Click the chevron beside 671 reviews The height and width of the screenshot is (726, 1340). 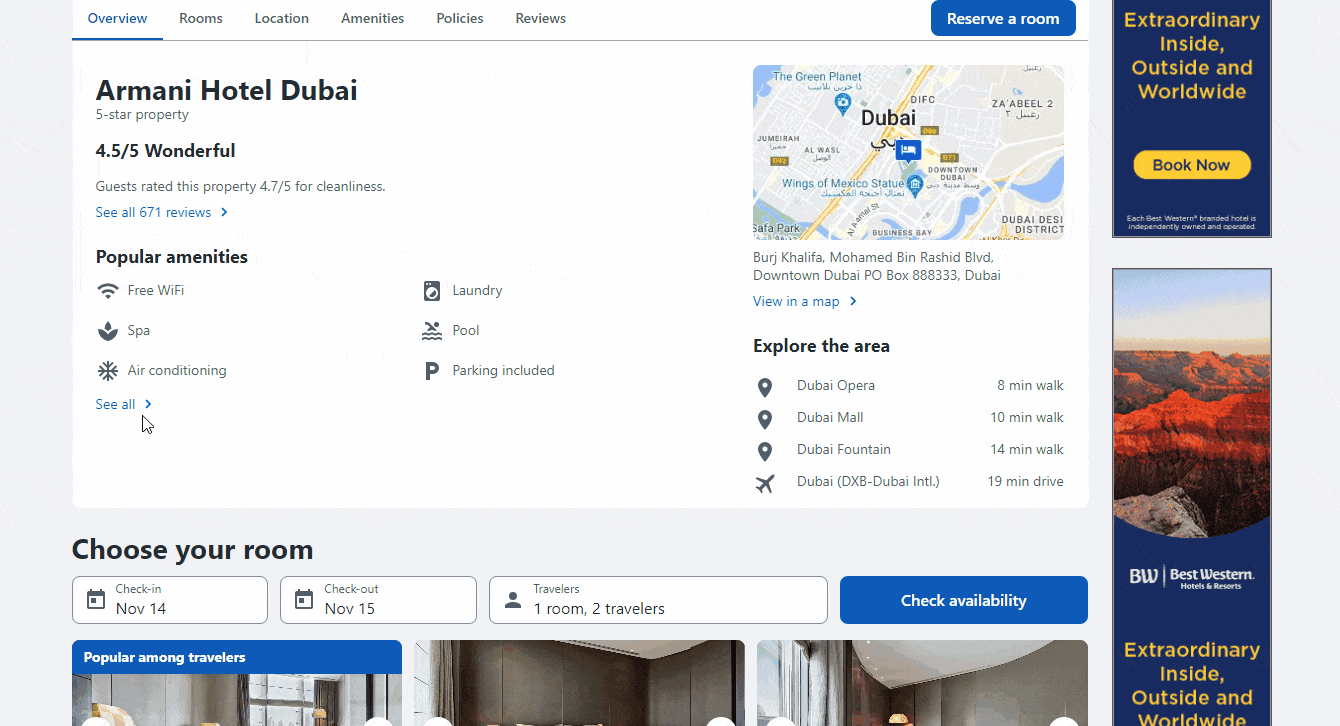(x=224, y=212)
